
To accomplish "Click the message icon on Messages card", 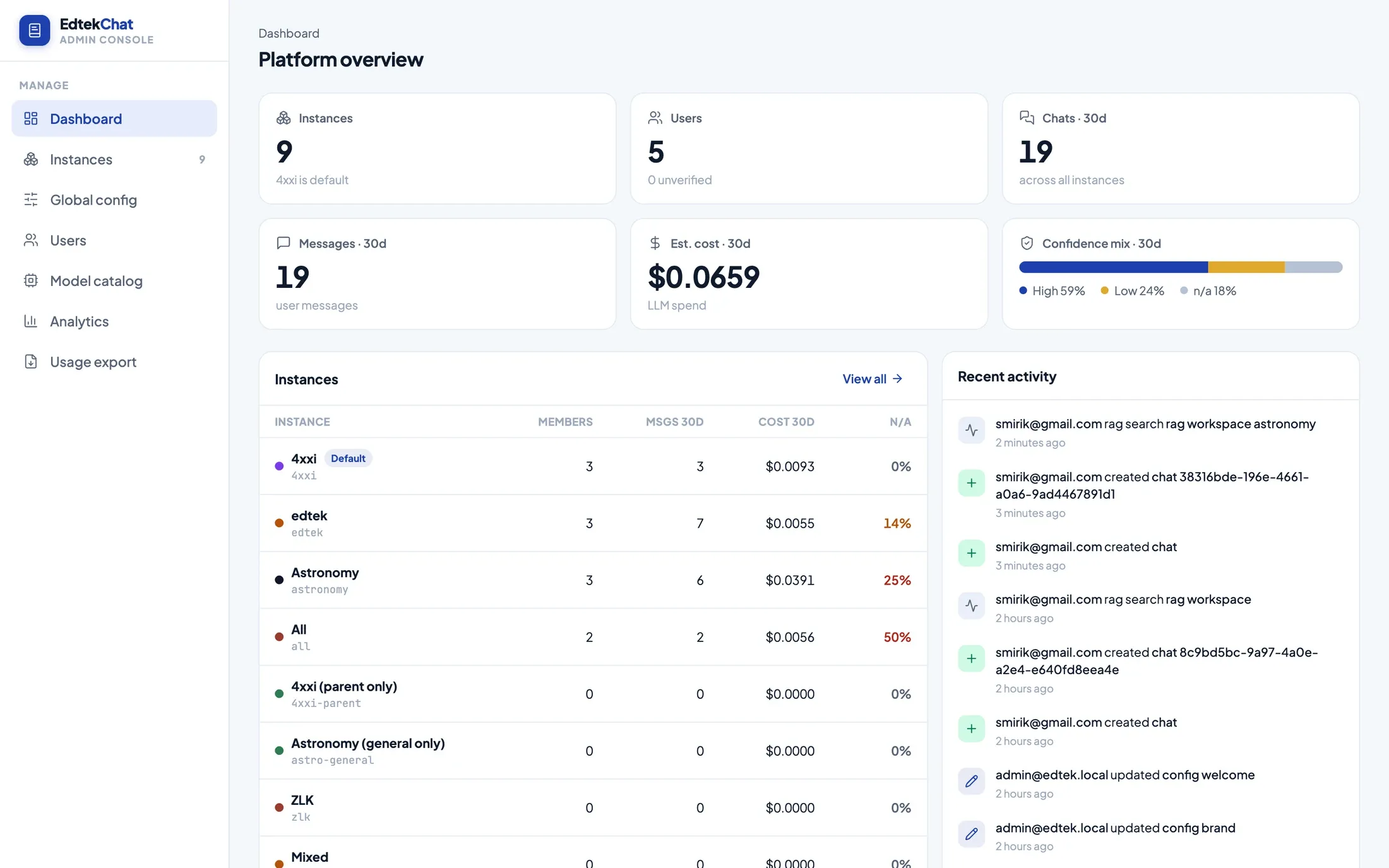I will pos(283,243).
